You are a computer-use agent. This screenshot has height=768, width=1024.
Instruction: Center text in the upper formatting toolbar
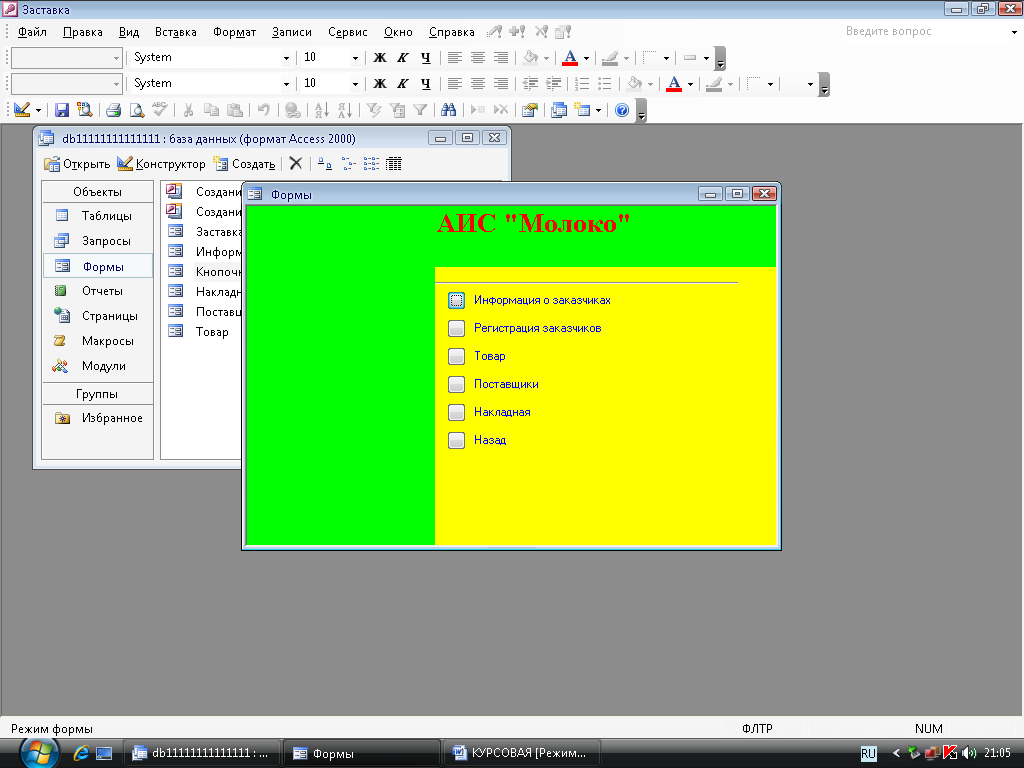(x=478, y=57)
